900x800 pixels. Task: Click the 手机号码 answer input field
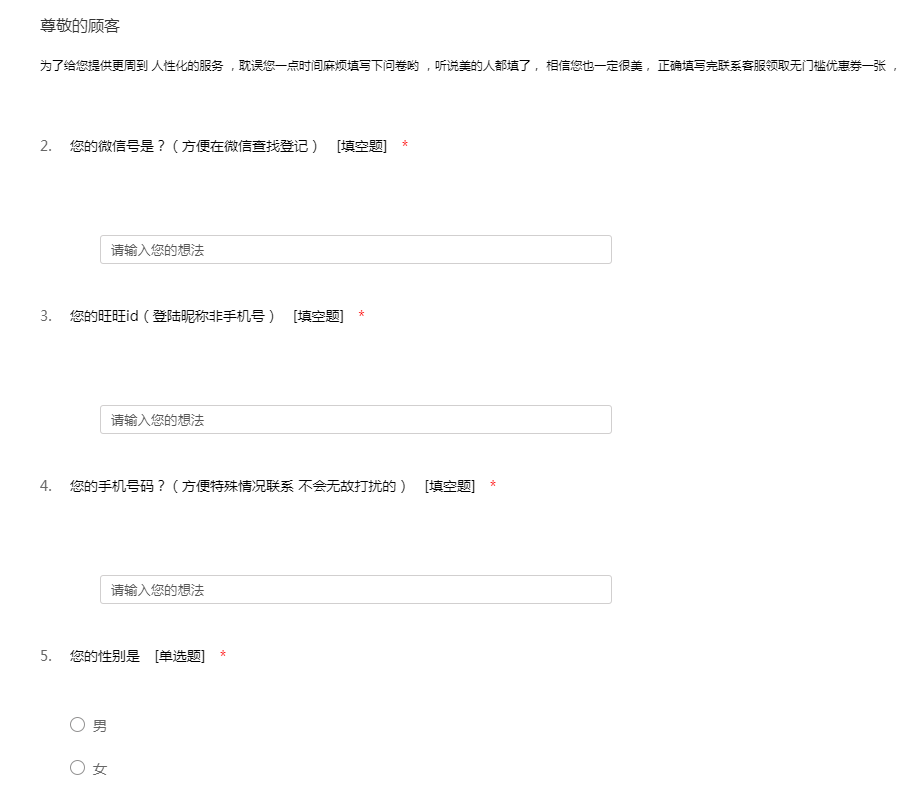point(355,590)
